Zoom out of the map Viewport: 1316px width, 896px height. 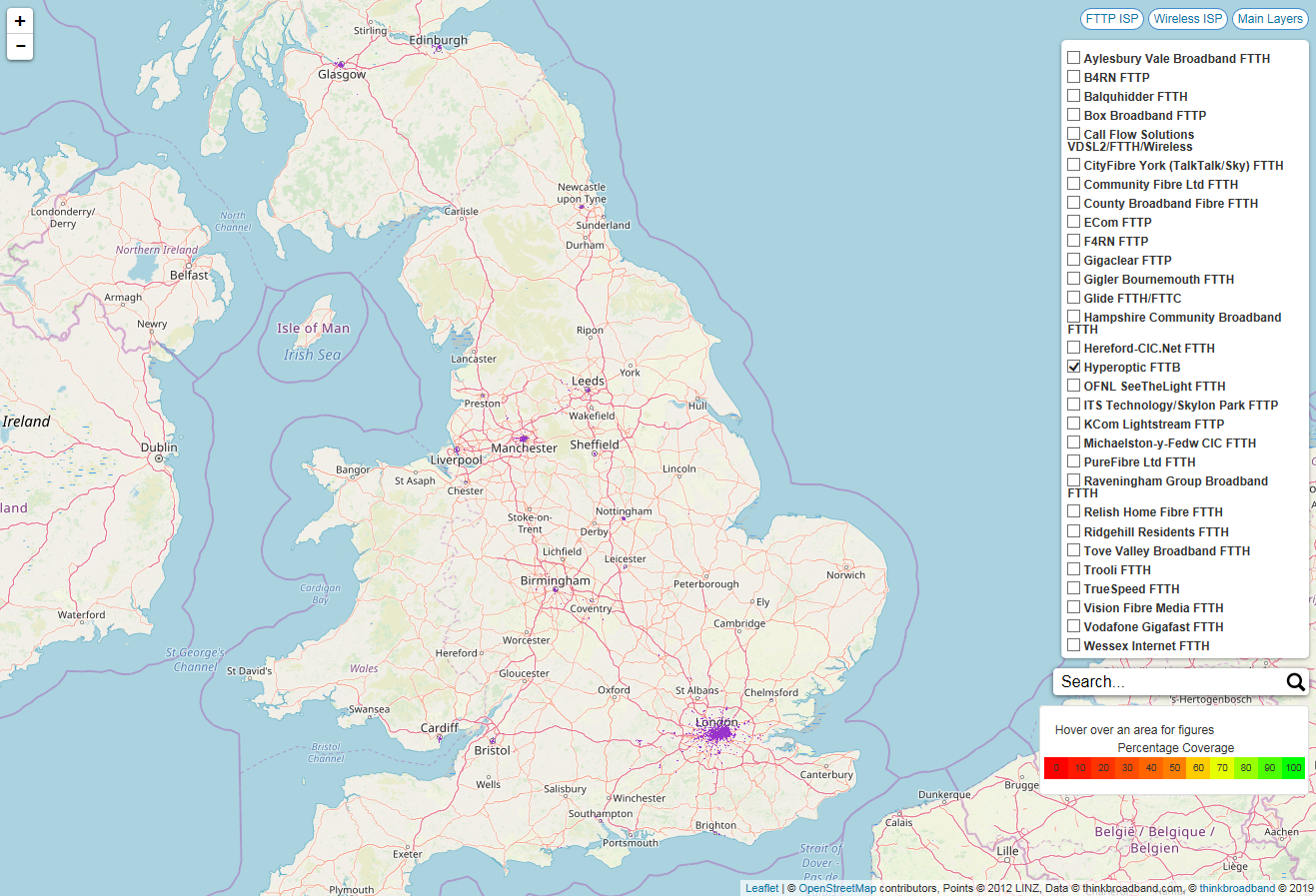(20, 47)
